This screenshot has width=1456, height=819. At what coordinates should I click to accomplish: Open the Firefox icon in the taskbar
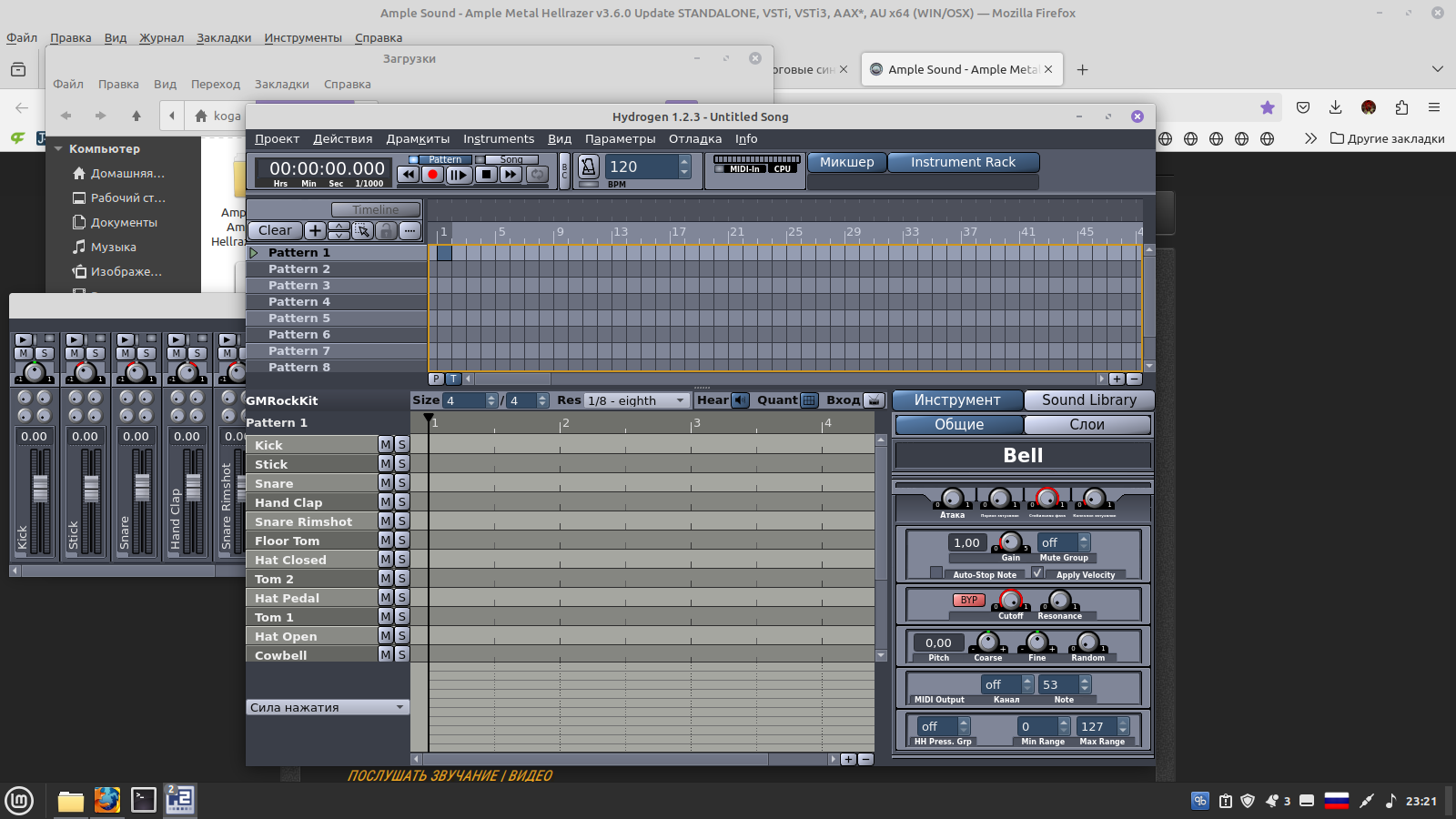[x=107, y=800]
